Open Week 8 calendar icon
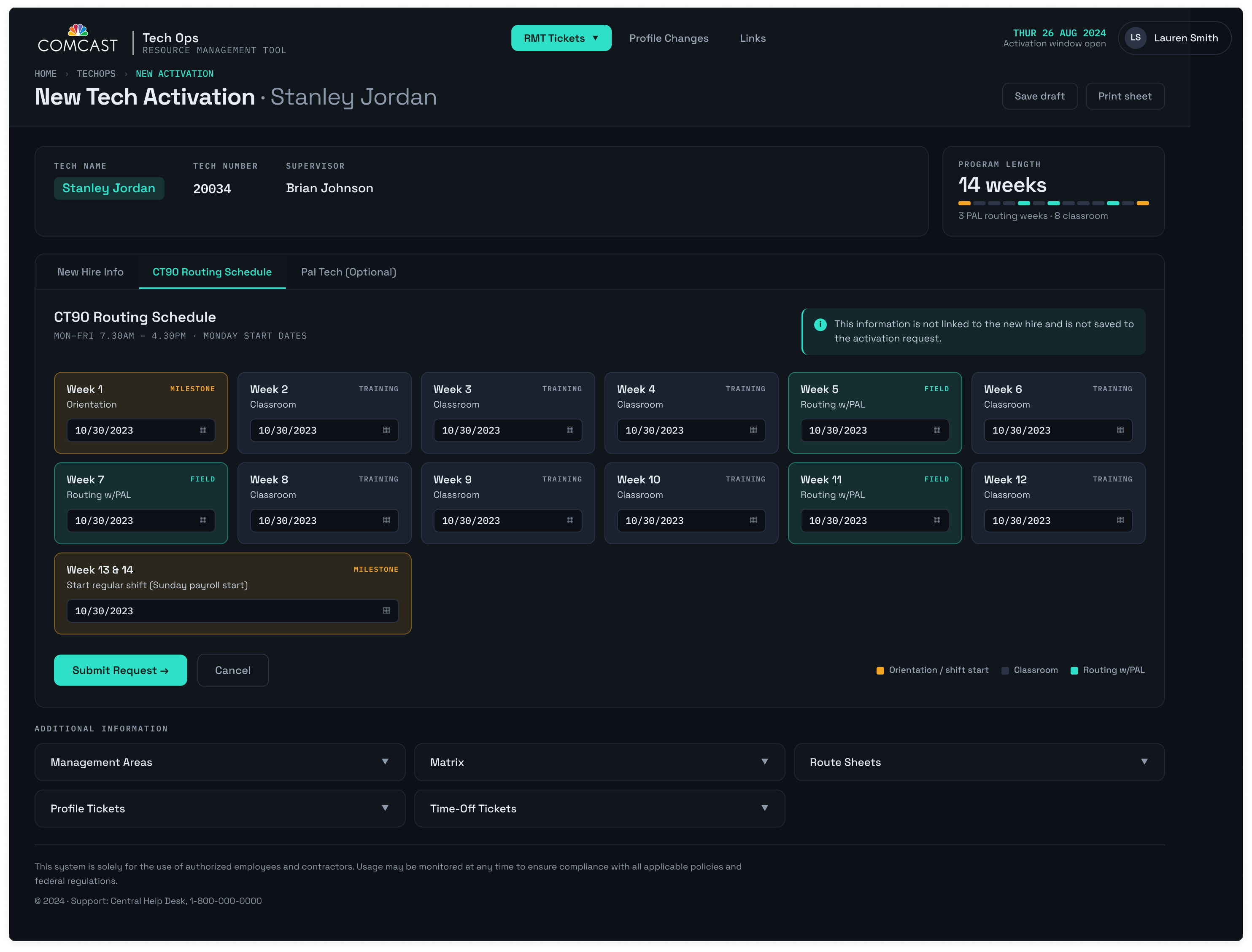Image resolution: width=1252 pixels, height=952 pixels. pyautogui.click(x=386, y=520)
